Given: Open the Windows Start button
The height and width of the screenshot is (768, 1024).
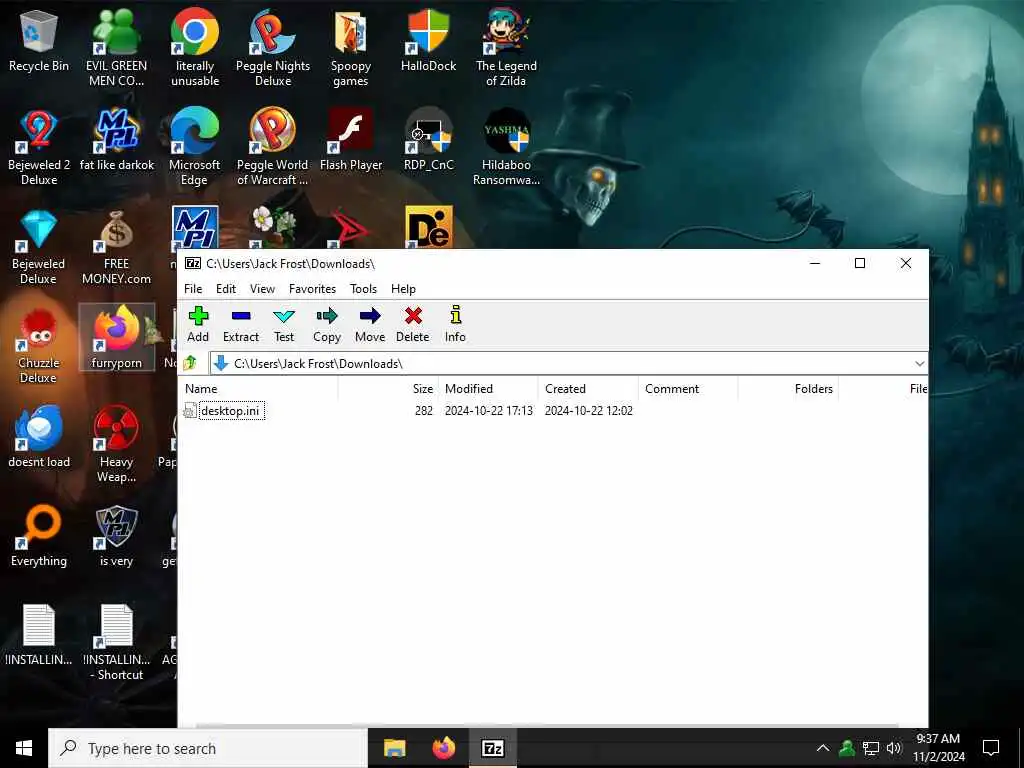Looking at the screenshot, I should (24, 748).
